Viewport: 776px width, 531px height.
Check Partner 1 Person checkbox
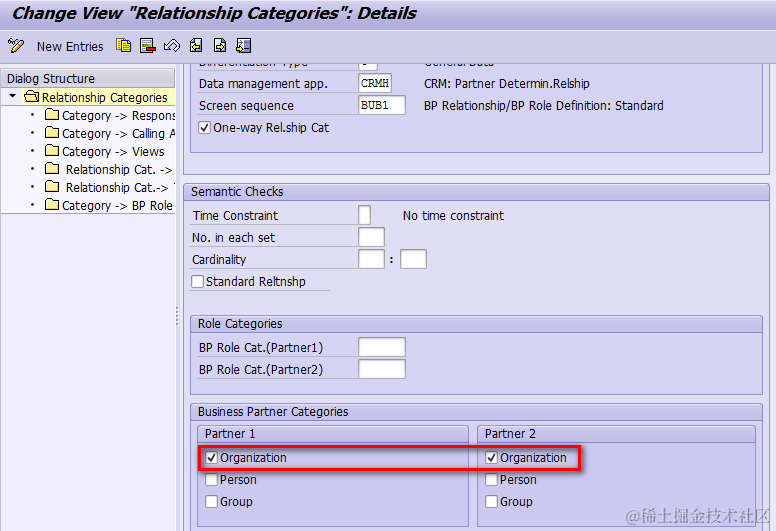(211, 480)
